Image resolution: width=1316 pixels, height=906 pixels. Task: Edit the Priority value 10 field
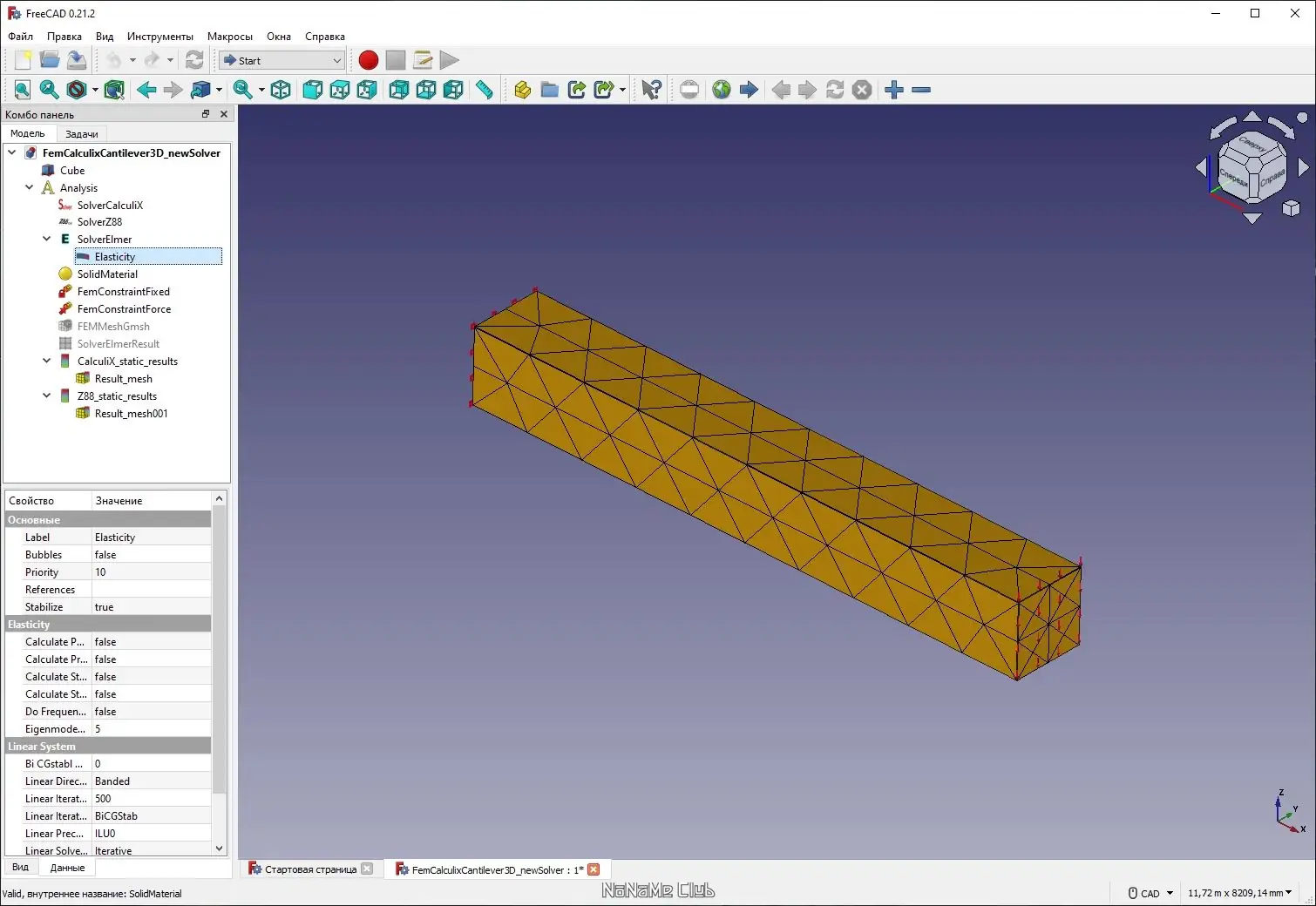152,572
